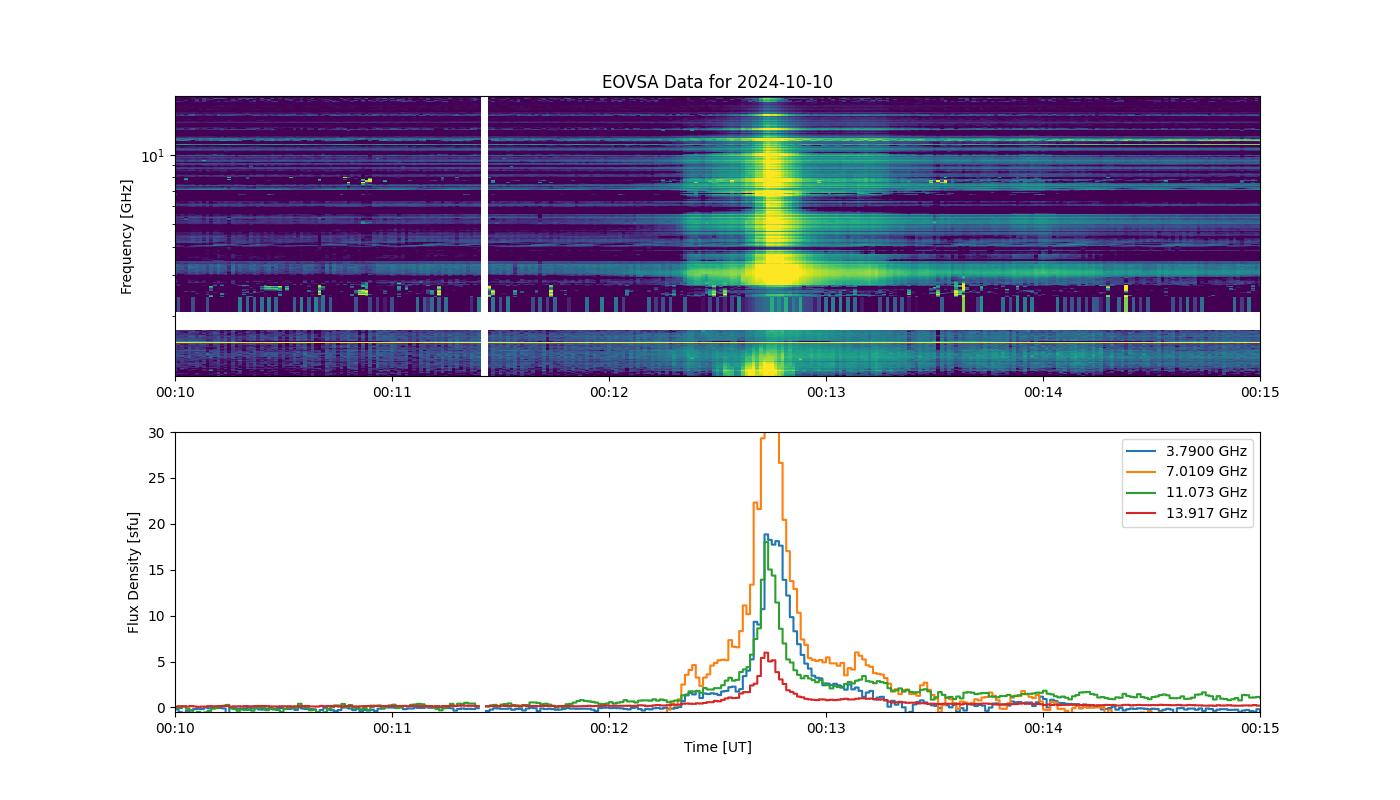Select the 7.0109 GHz legend label

[1207, 472]
